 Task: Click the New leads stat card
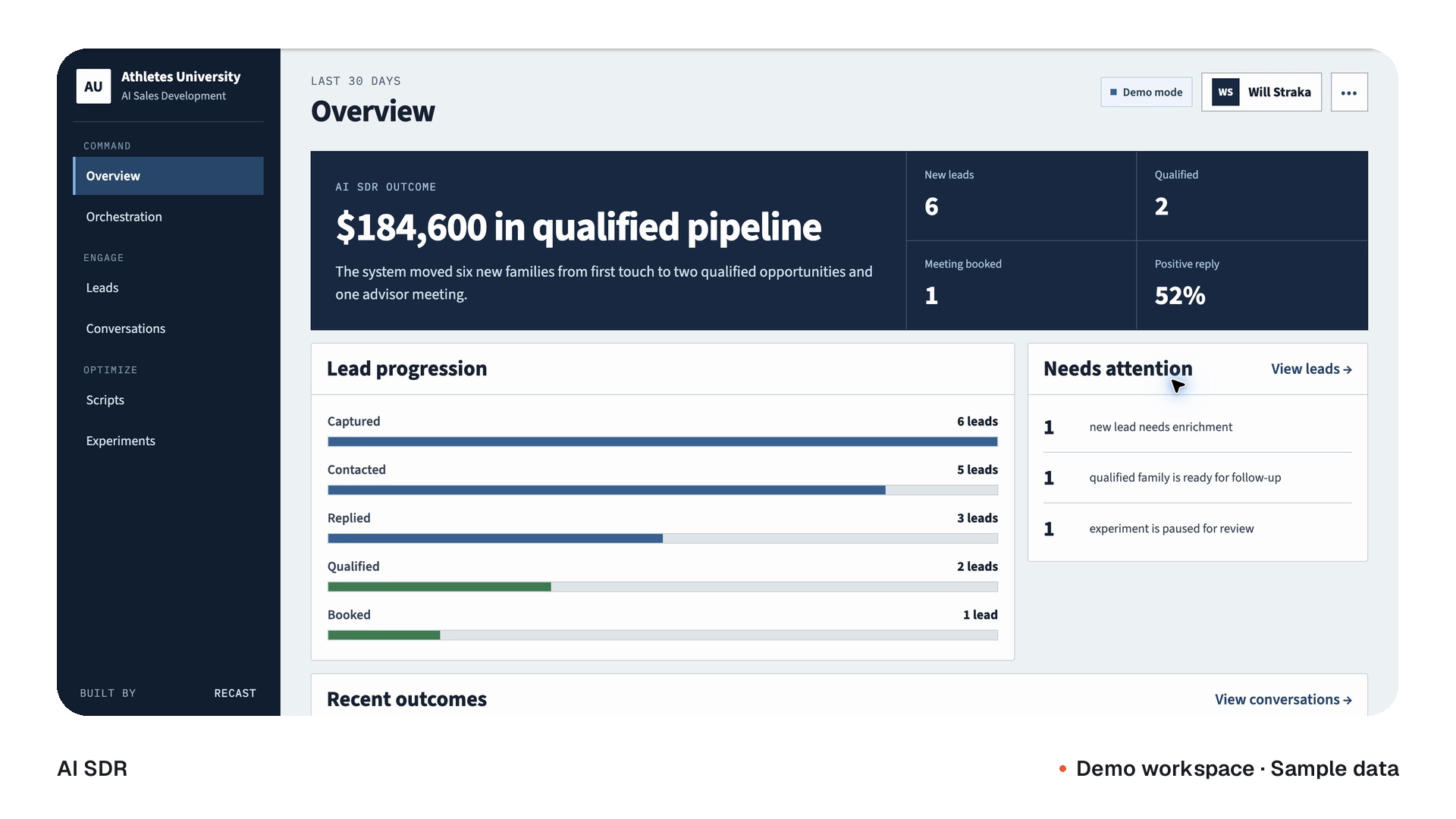coord(1021,196)
